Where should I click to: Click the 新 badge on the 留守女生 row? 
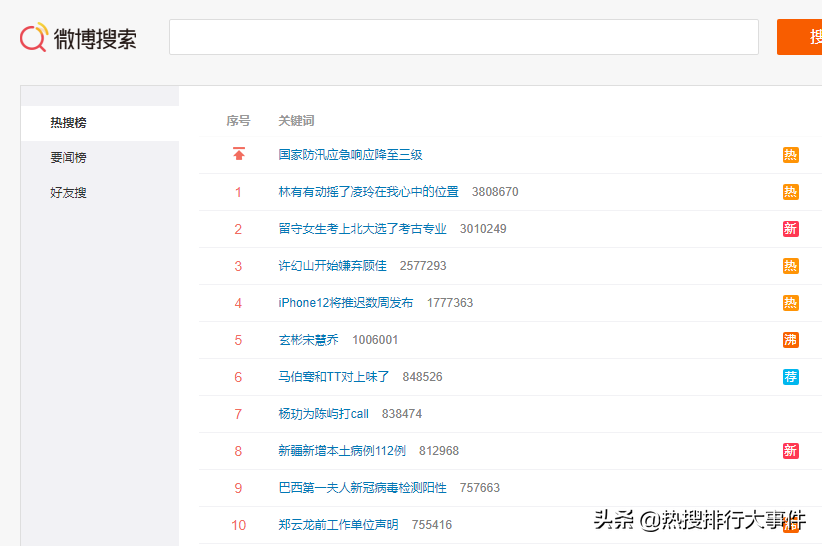point(790,229)
